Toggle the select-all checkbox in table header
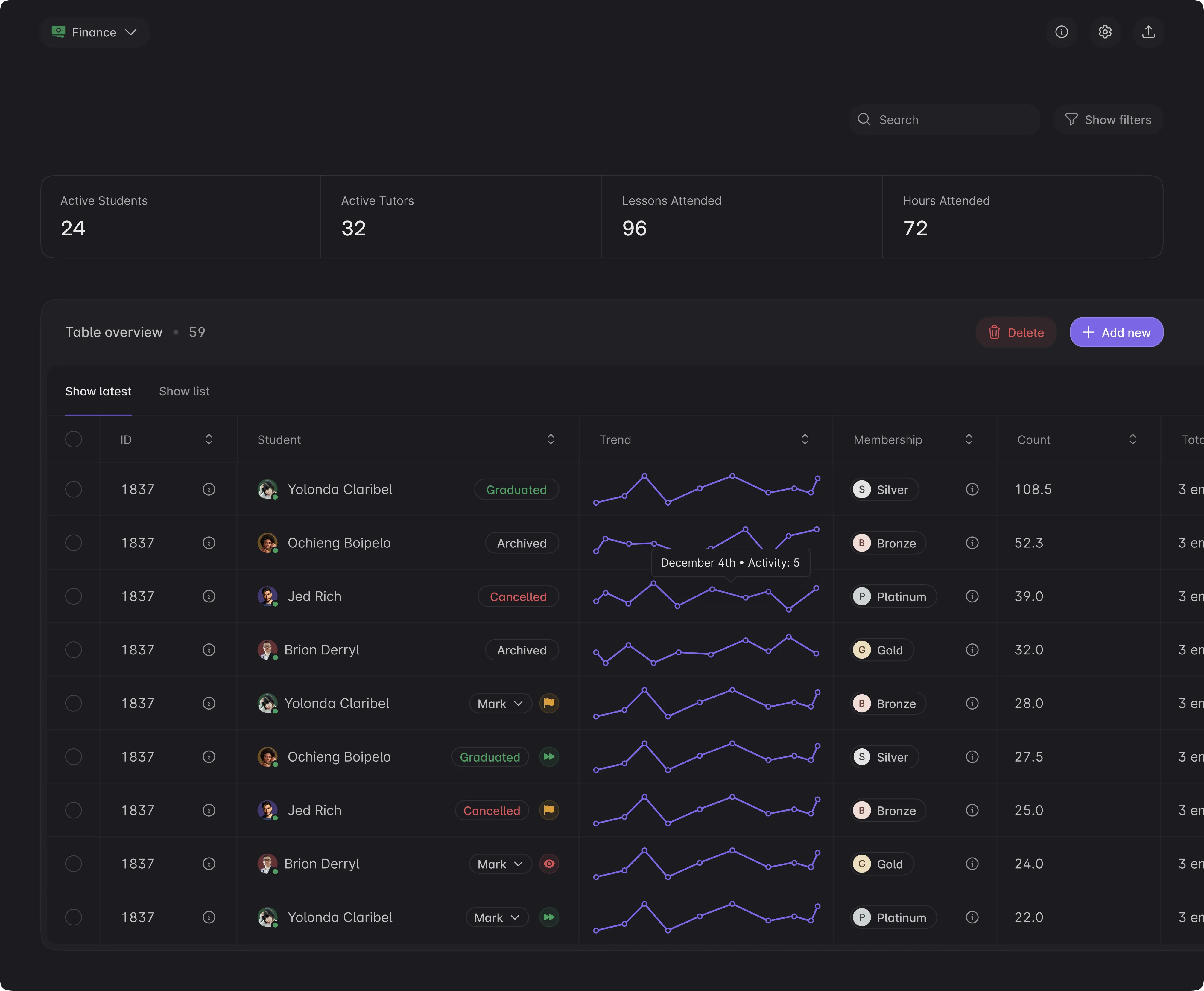The height and width of the screenshot is (991, 1204). (74, 439)
